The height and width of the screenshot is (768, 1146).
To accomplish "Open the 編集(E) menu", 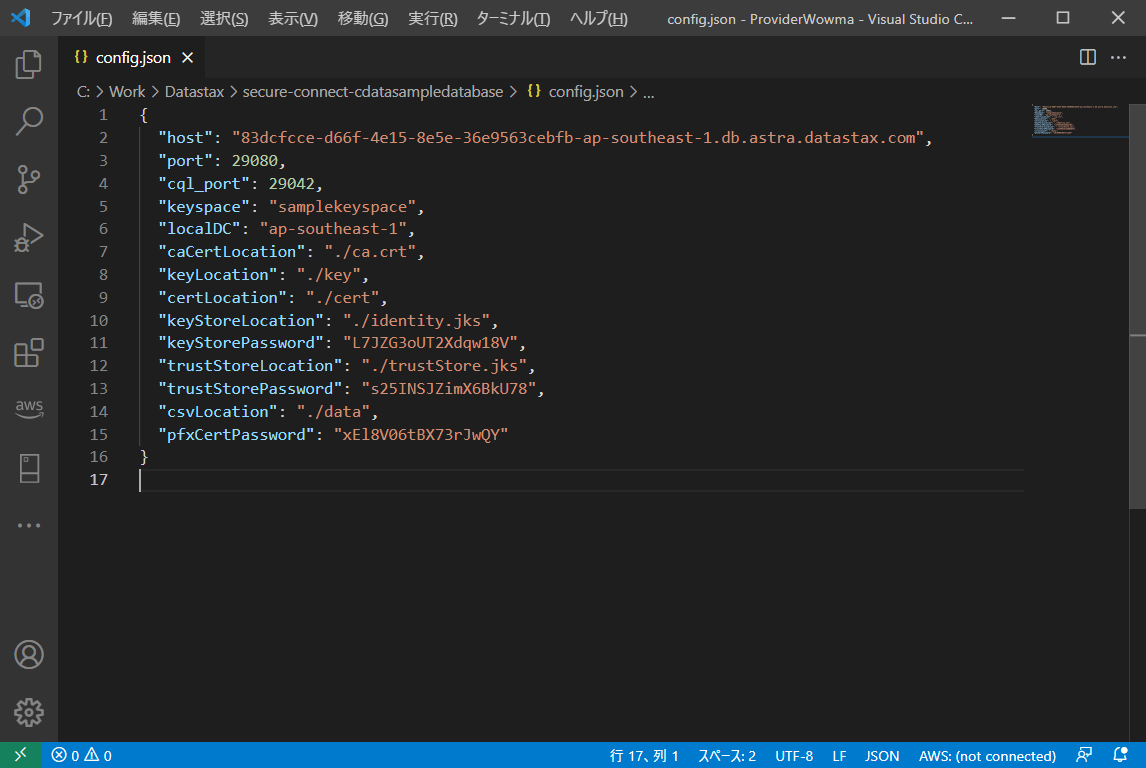I will click(156, 18).
